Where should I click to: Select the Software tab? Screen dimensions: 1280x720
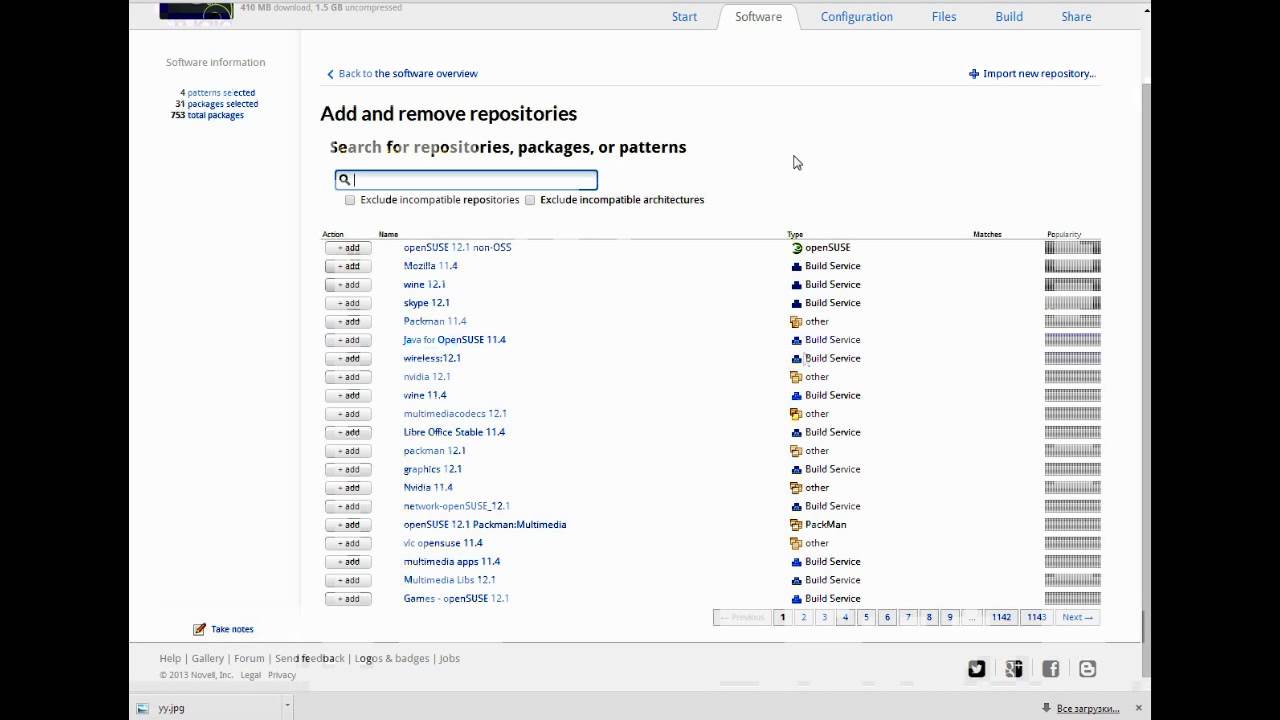click(758, 17)
